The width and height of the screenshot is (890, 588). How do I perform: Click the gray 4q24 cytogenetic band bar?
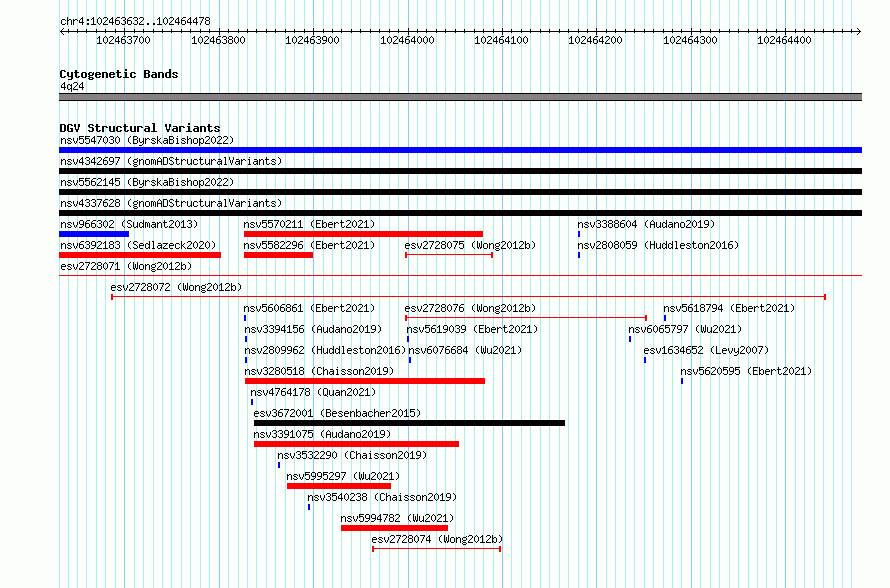(x=460, y=97)
